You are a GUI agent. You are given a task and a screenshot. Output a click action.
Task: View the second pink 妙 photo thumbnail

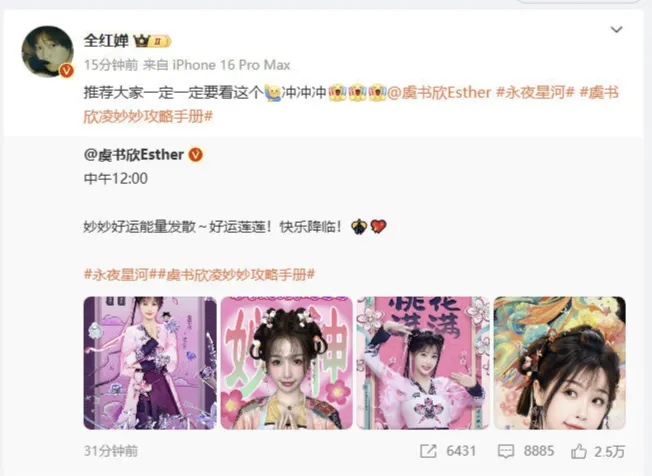tap(286, 363)
